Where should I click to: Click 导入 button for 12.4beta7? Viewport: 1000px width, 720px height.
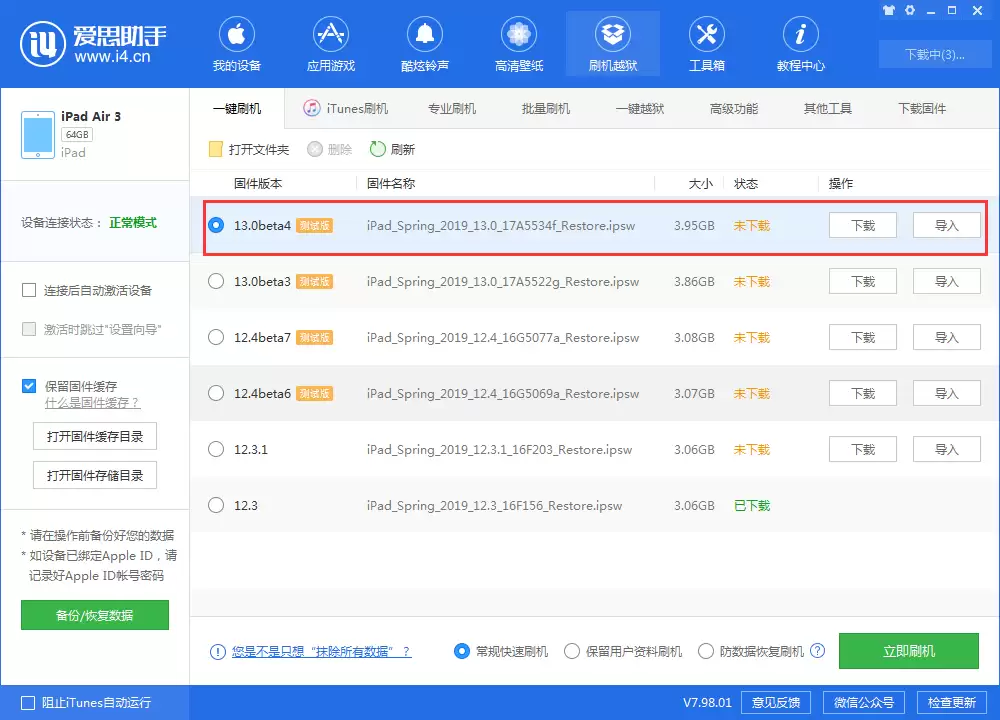946,337
